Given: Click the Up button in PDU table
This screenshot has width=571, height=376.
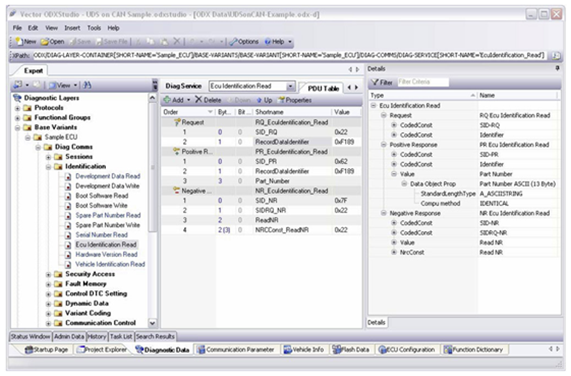Looking at the screenshot, I should click(x=264, y=100).
